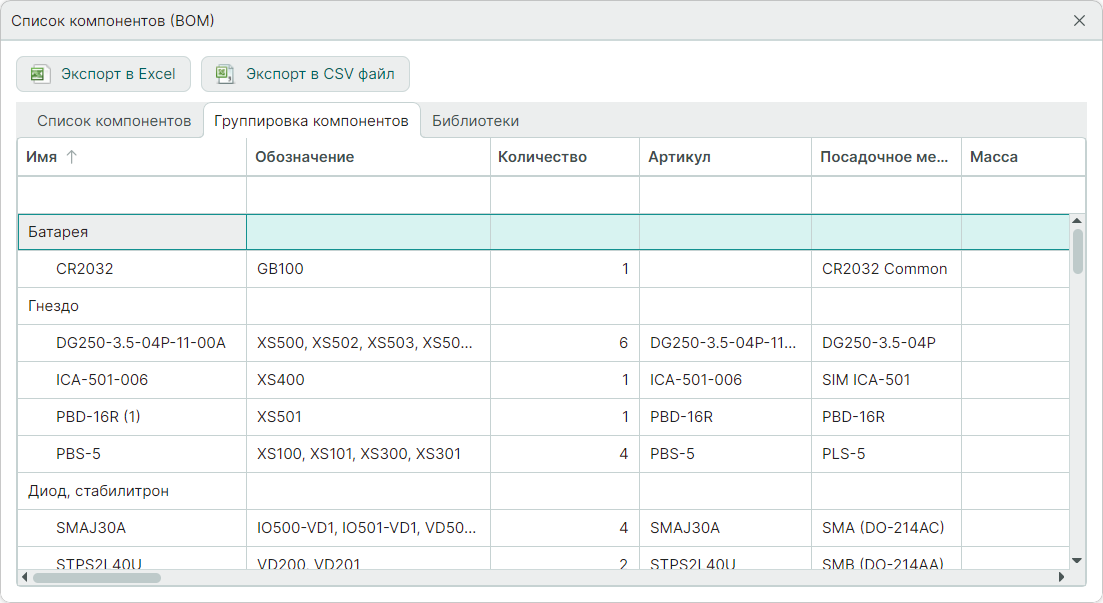Collapse the Гнездо group row
Image resolution: width=1103 pixels, height=603 pixels.
tap(53, 306)
